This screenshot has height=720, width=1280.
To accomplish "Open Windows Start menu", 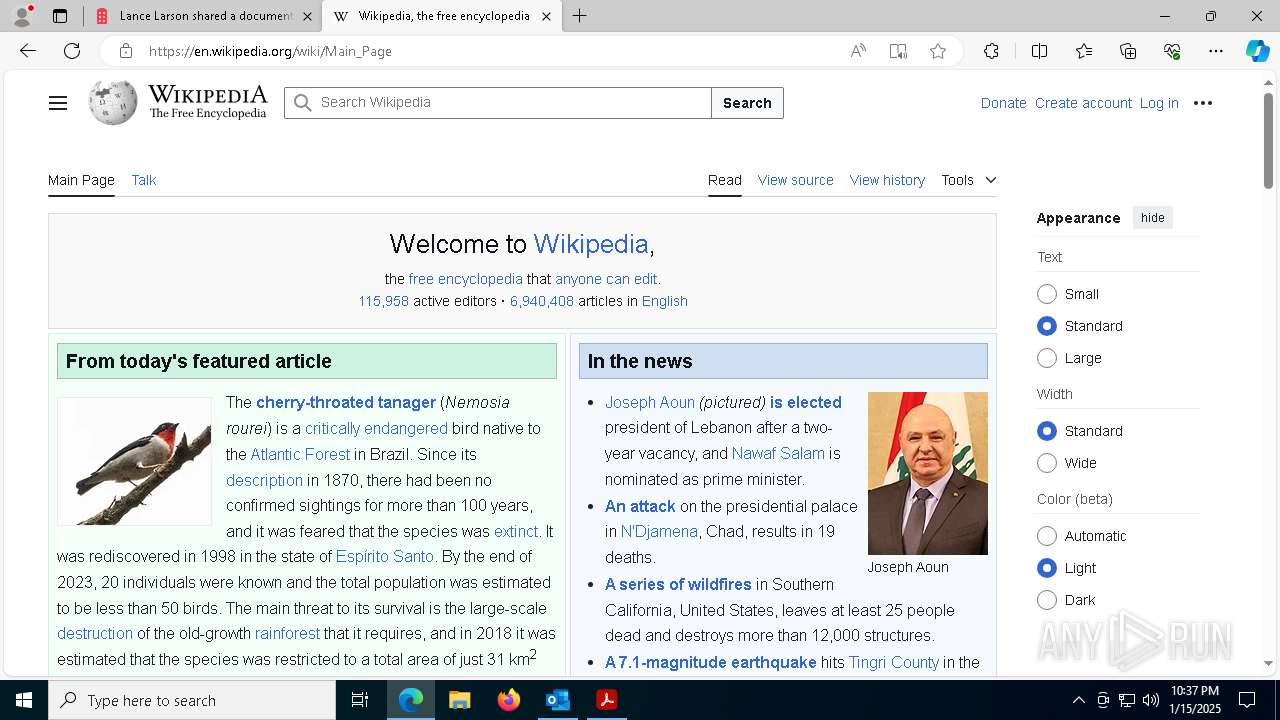I will [24, 700].
